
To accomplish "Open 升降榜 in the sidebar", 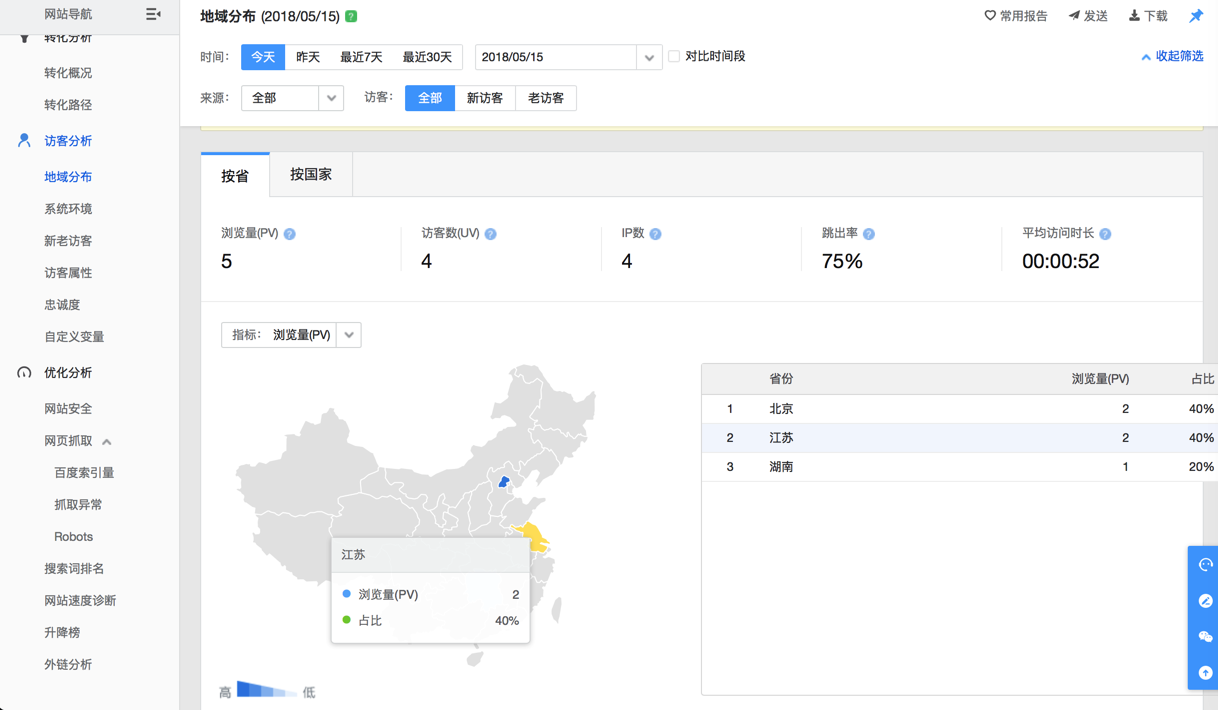I will click(x=62, y=633).
